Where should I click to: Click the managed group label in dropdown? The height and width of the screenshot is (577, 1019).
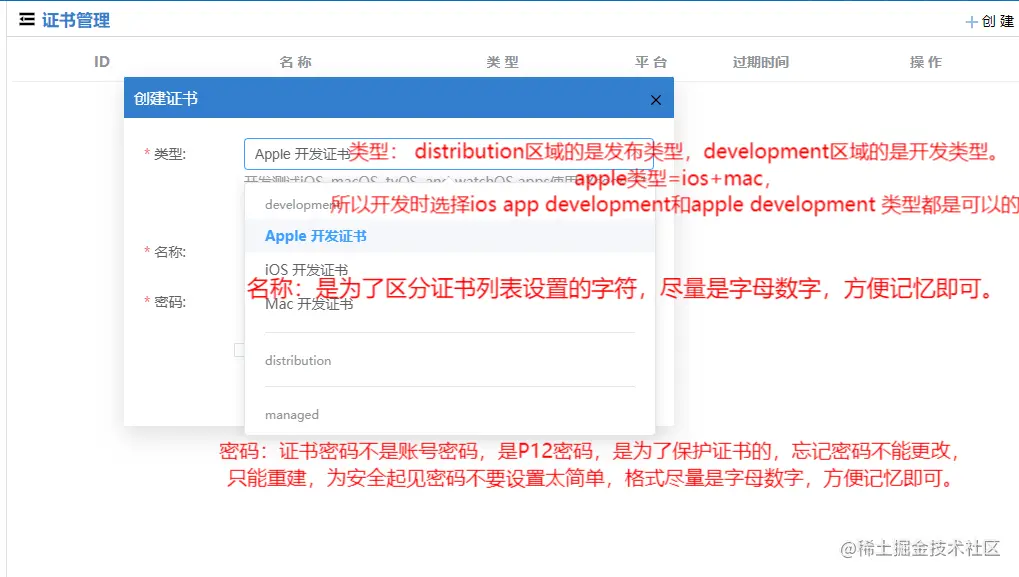point(292,415)
